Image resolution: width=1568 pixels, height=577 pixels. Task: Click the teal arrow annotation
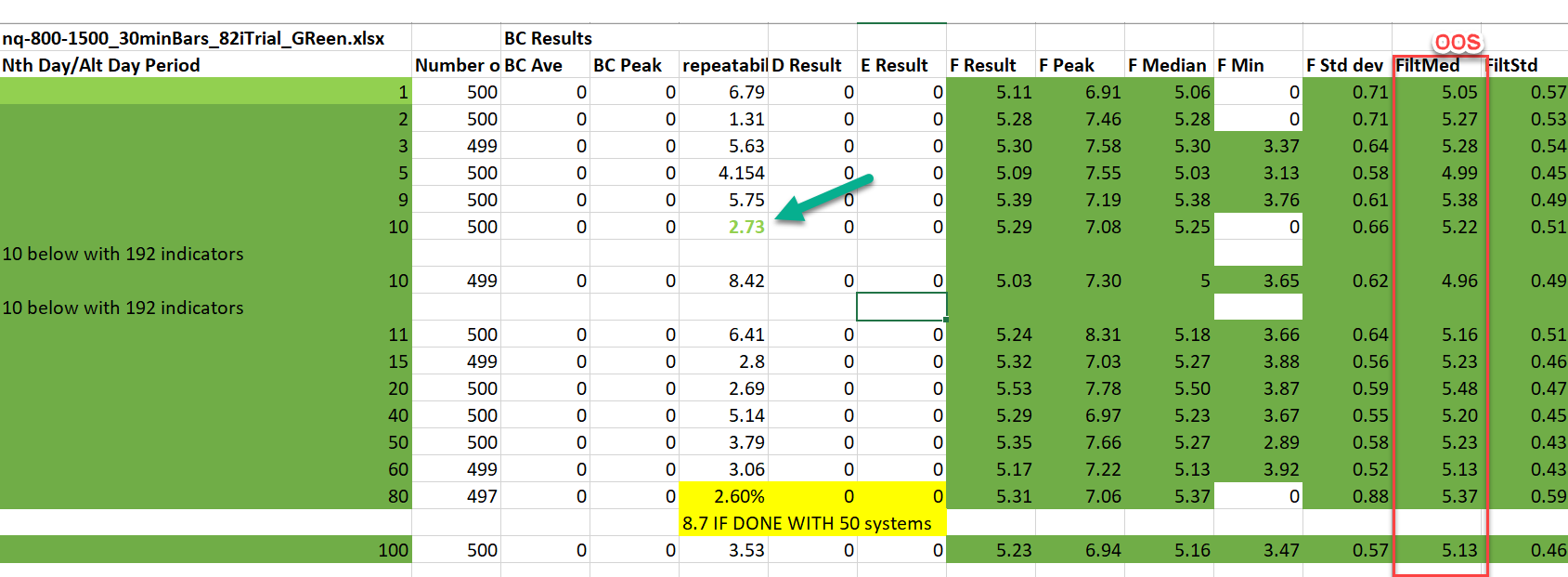point(822,197)
